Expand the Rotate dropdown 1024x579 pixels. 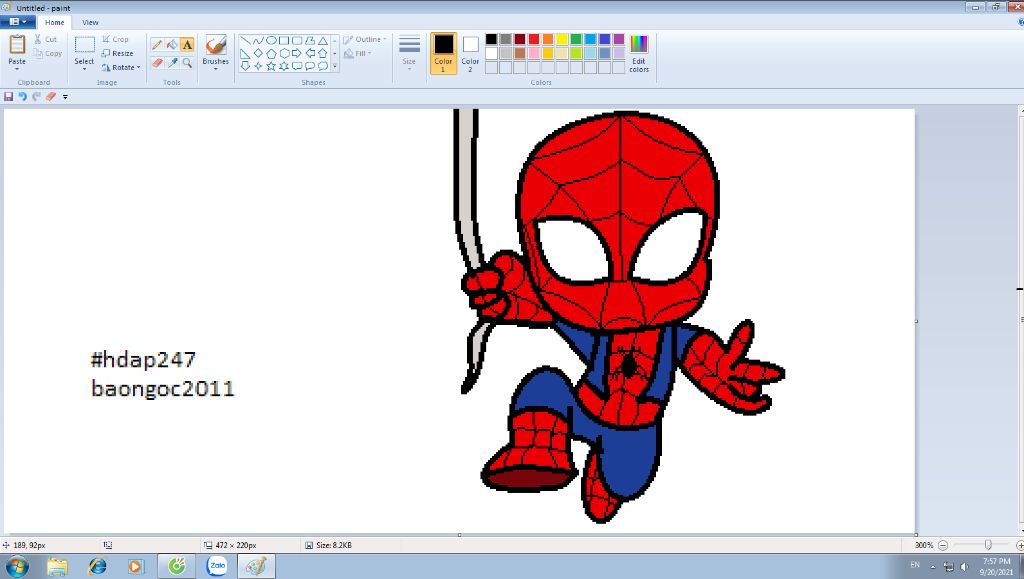tap(121, 67)
